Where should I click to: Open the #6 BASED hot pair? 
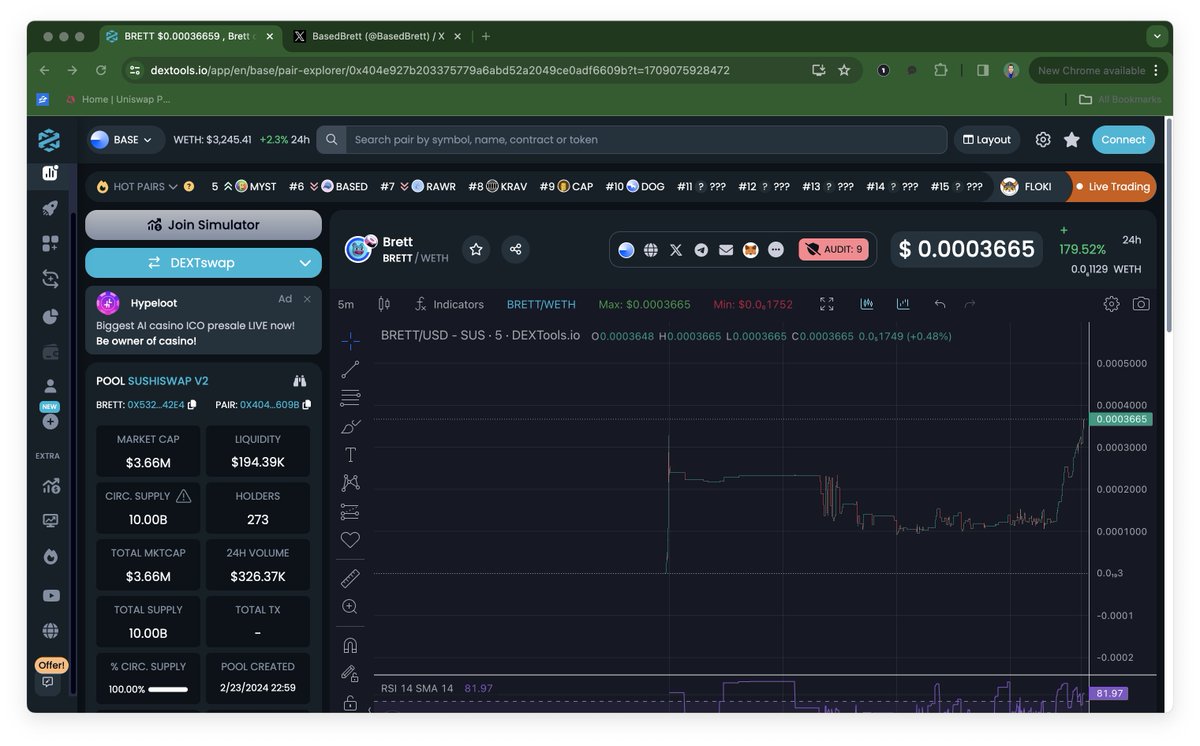[x=328, y=187]
